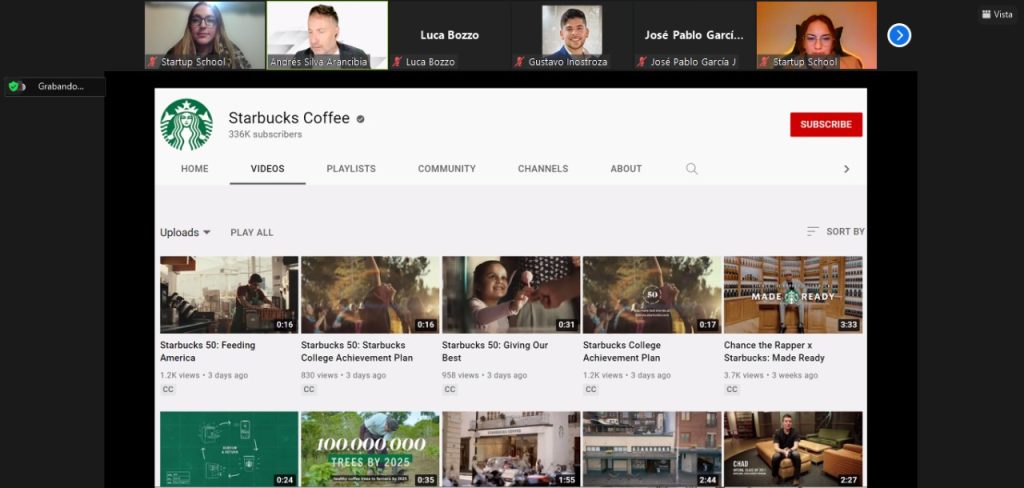Click verified badge beside Starbucks Coffee
Viewport: 1024px width, 488px height.
pos(361,119)
